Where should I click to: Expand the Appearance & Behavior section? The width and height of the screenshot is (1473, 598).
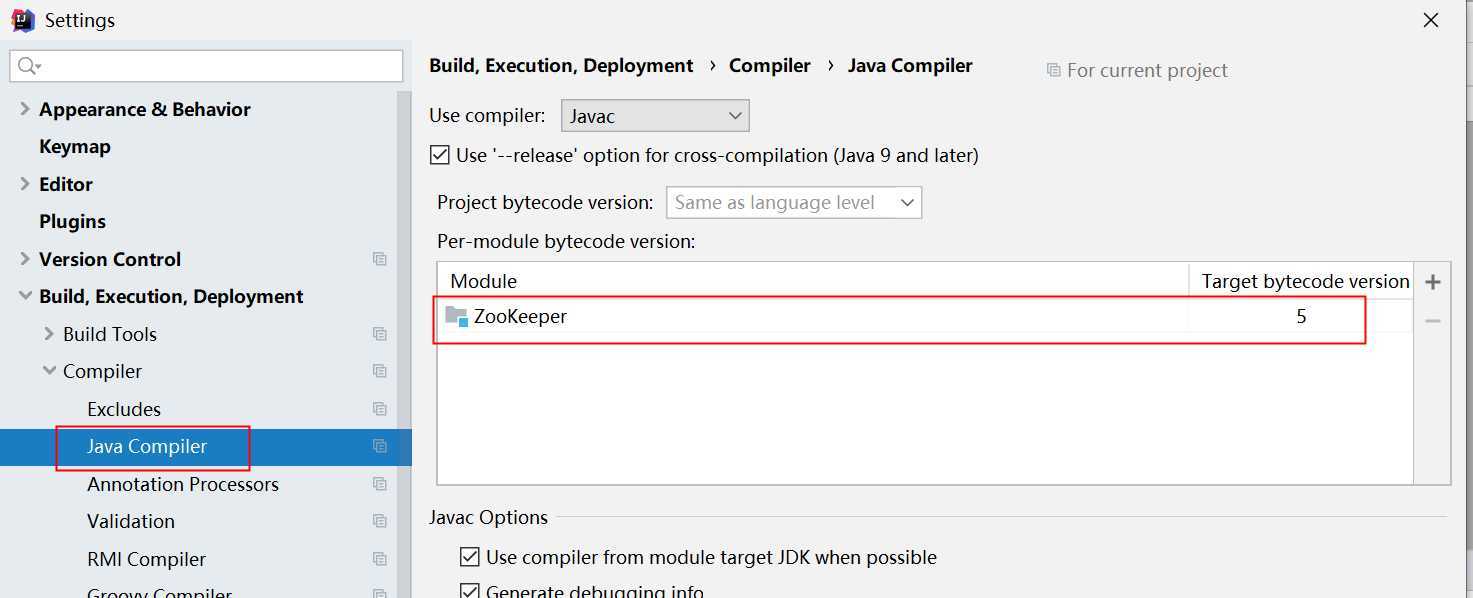click(x=25, y=109)
